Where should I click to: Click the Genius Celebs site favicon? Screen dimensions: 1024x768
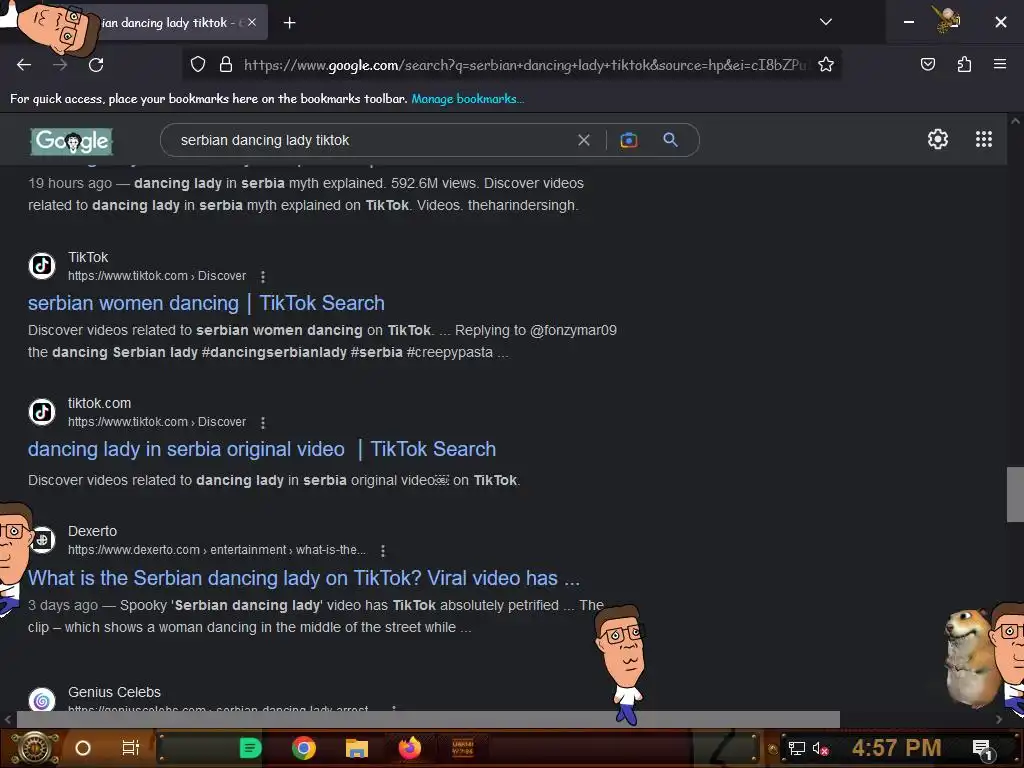(42, 700)
